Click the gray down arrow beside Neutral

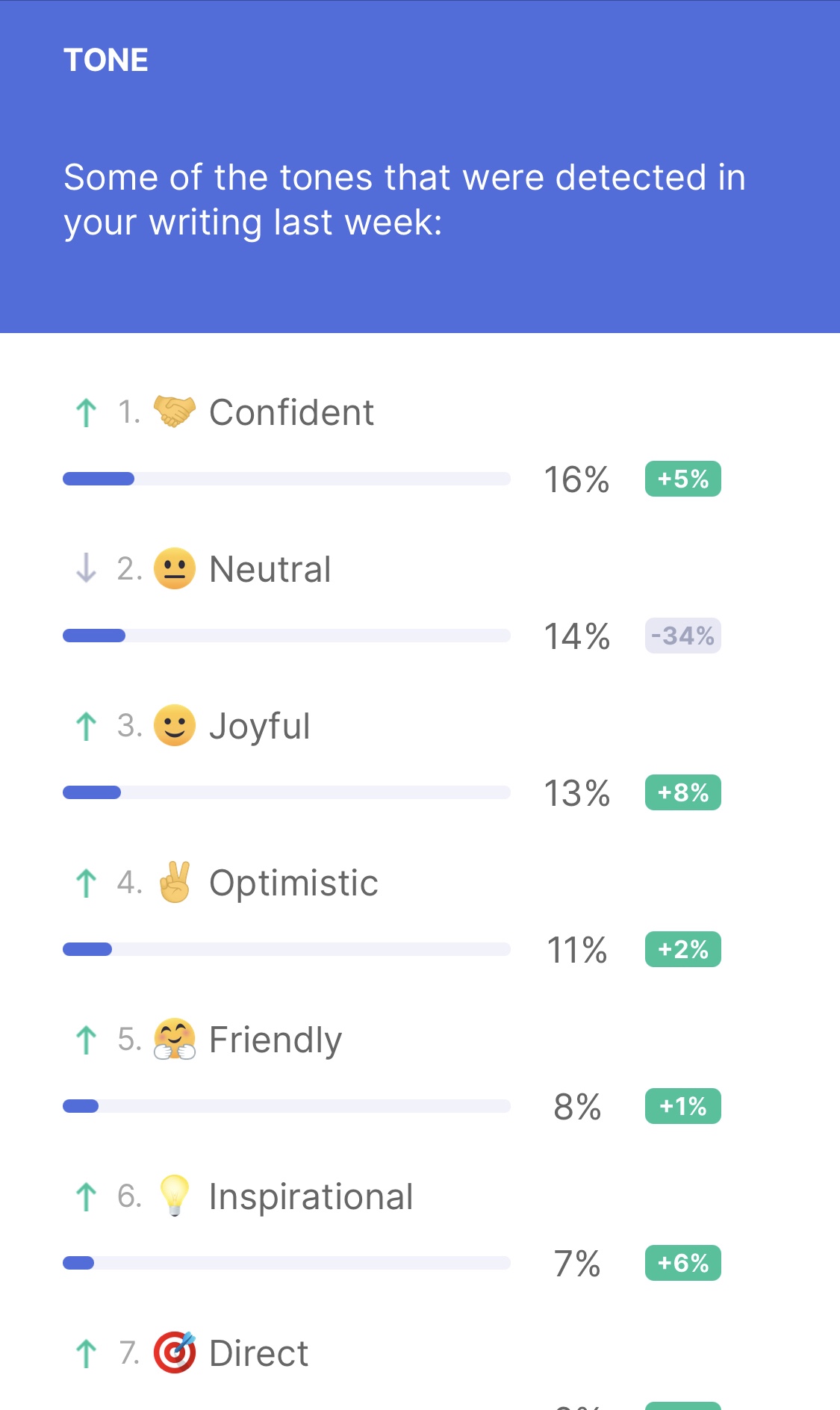87,568
